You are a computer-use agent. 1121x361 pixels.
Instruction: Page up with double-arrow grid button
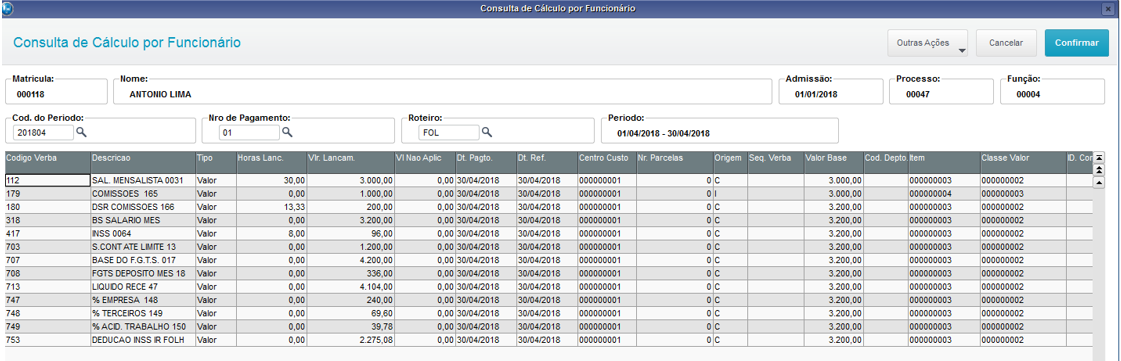pyautogui.click(x=1100, y=169)
